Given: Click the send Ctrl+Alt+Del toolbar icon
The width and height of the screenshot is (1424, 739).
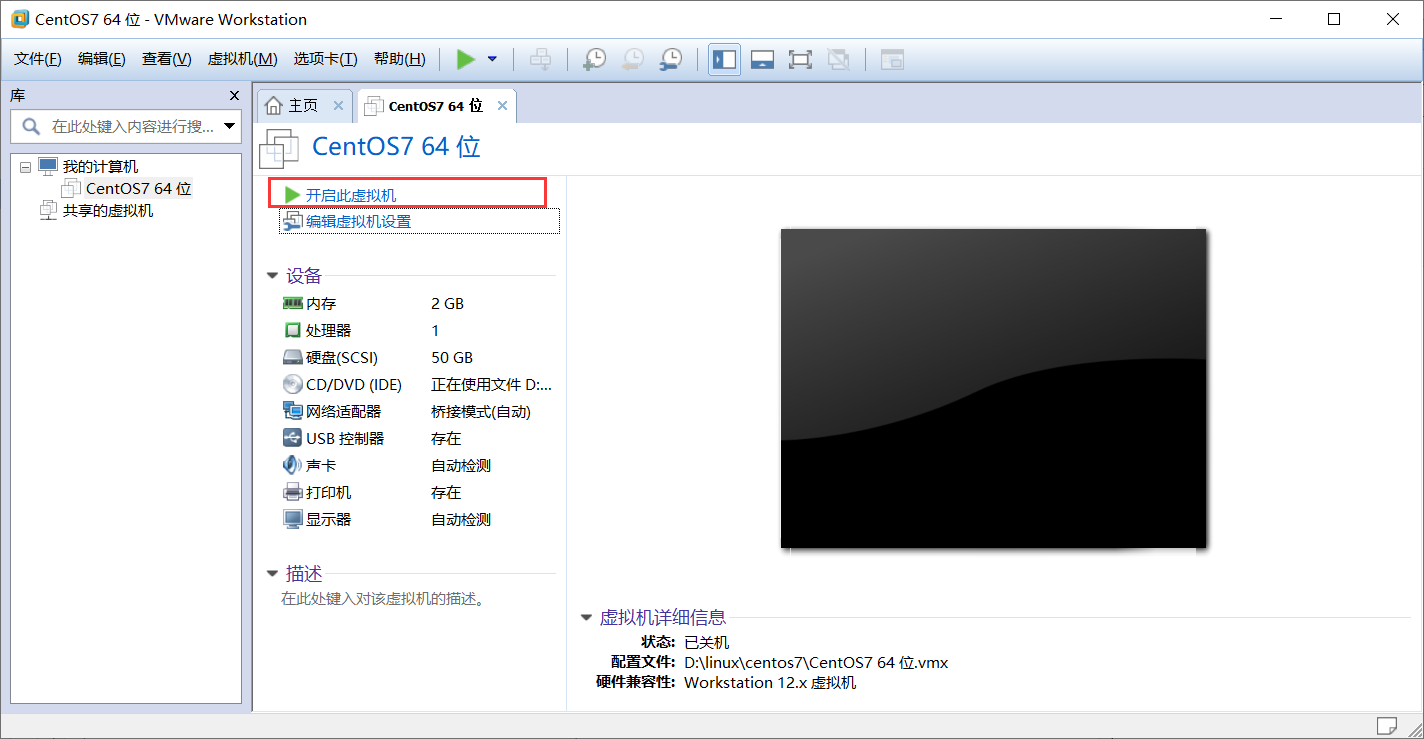Looking at the screenshot, I should 540,59.
